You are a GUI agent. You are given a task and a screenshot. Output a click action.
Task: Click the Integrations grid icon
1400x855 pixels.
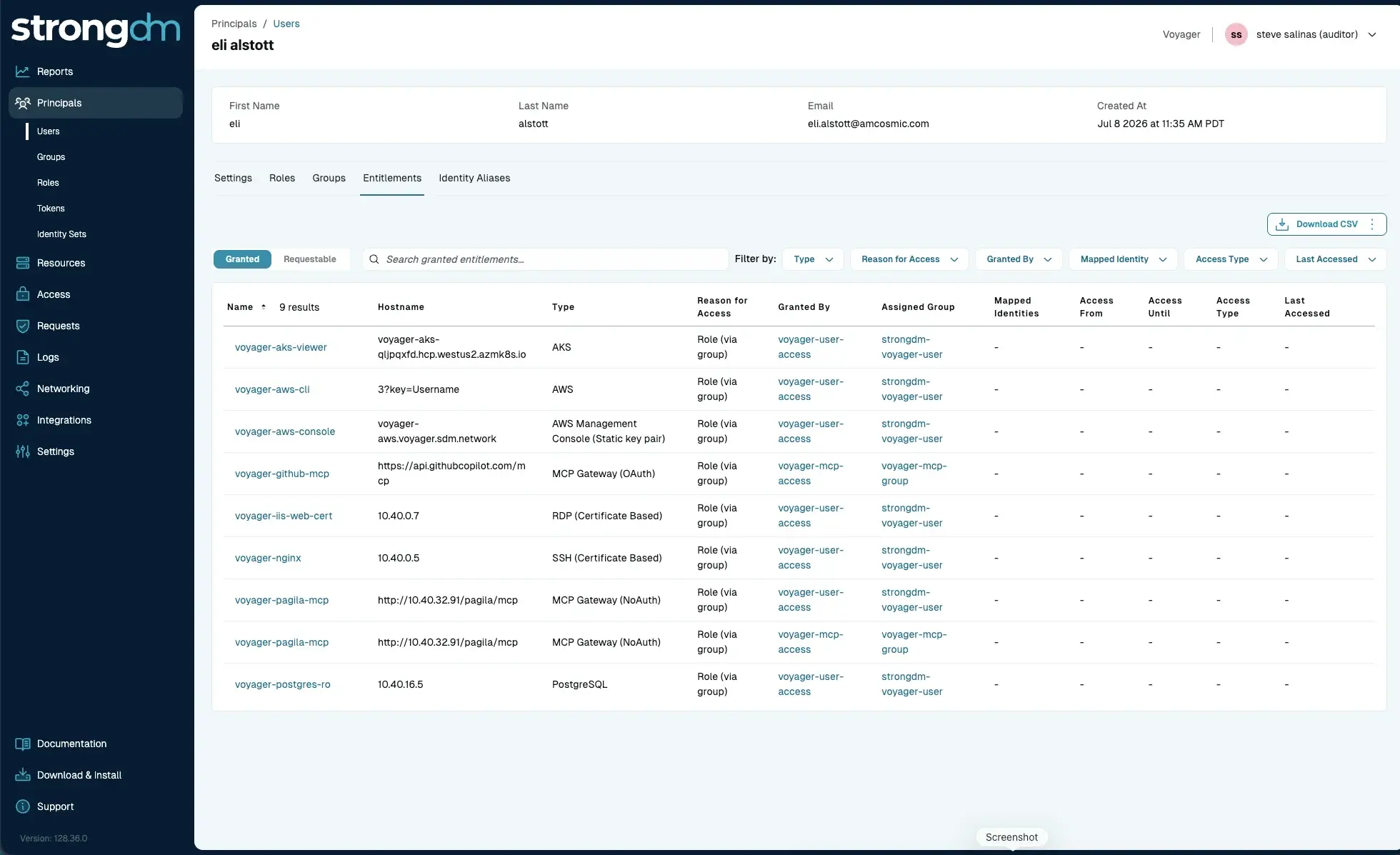(x=23, y=420)
